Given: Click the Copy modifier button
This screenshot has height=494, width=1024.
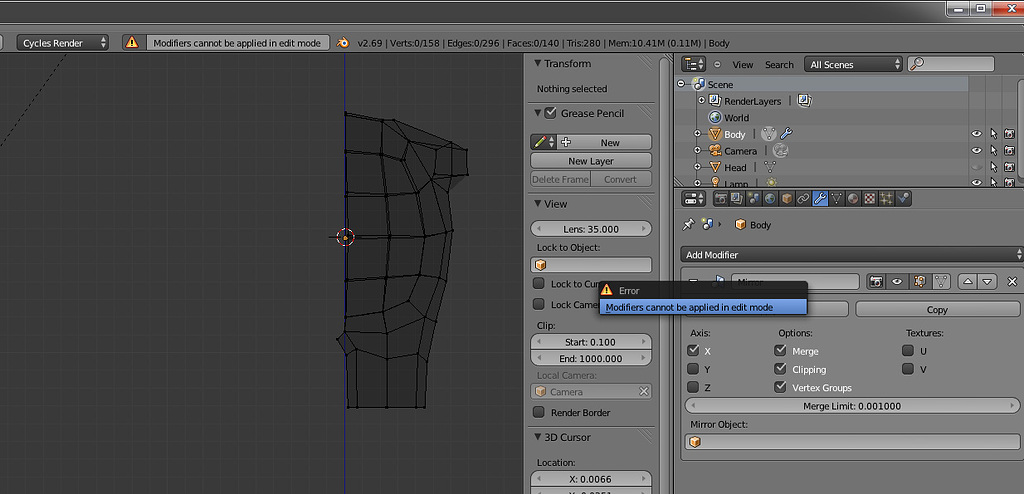Looking at the screenshot, I should pyautogui.click(x=937, y=309).
